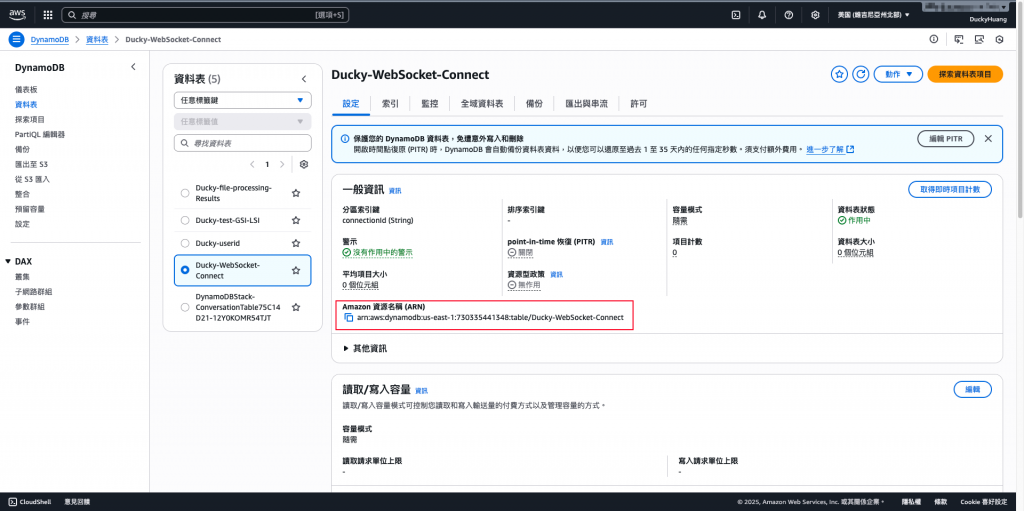Viewport: 1024px width, 511px height.
Task: Favorite the table using header star button
Action: tap(839, 74)
